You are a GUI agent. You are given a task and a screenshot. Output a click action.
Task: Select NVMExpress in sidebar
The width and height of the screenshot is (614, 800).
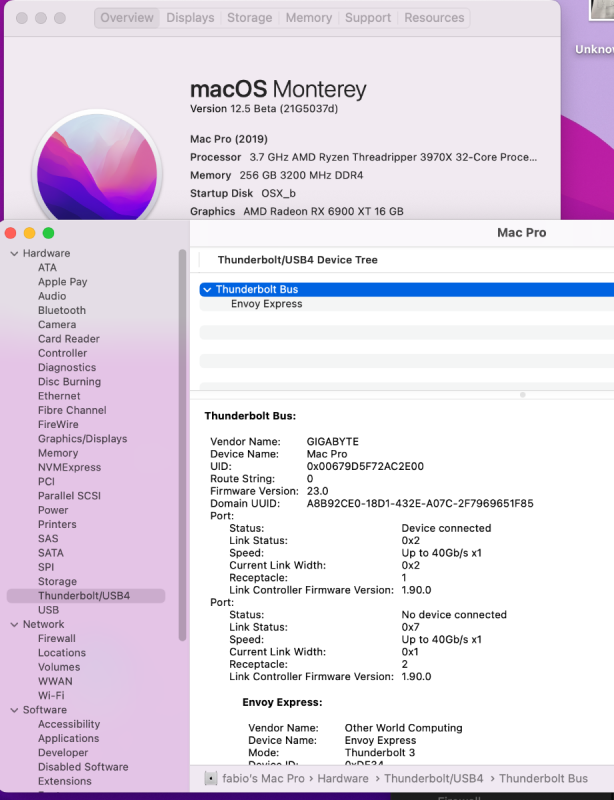click(x=69, y=467)
